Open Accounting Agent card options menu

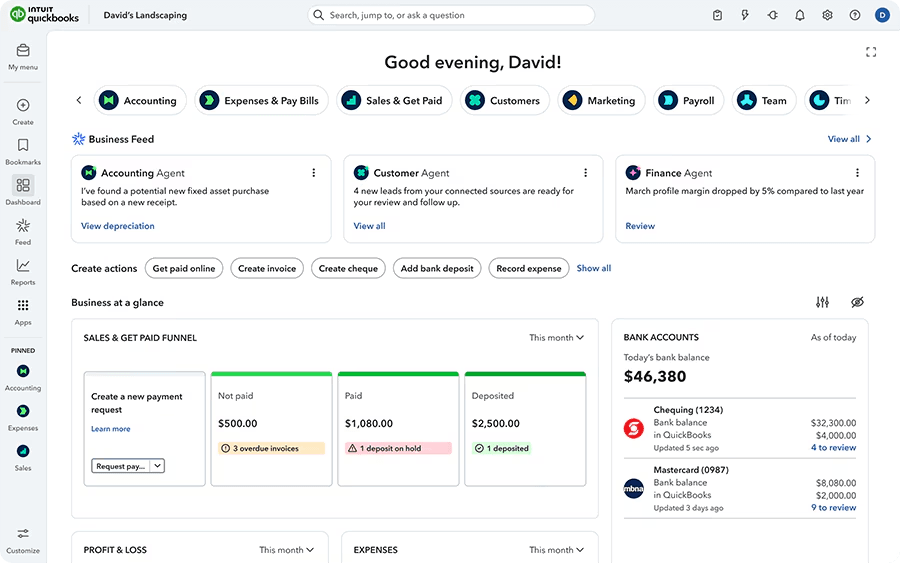313,173
